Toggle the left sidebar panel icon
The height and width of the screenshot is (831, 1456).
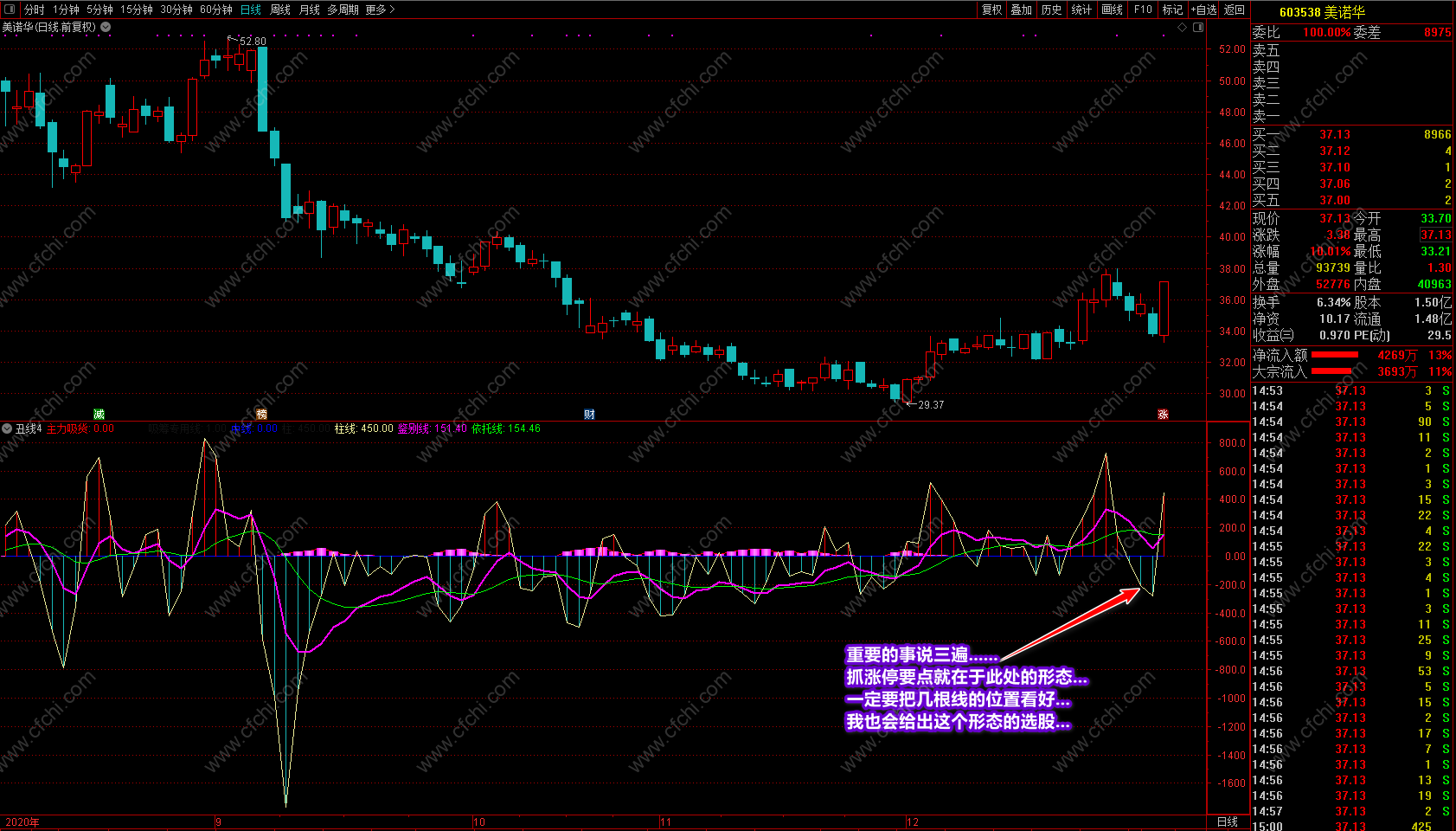pyautogui.click(x=10, y=10)
